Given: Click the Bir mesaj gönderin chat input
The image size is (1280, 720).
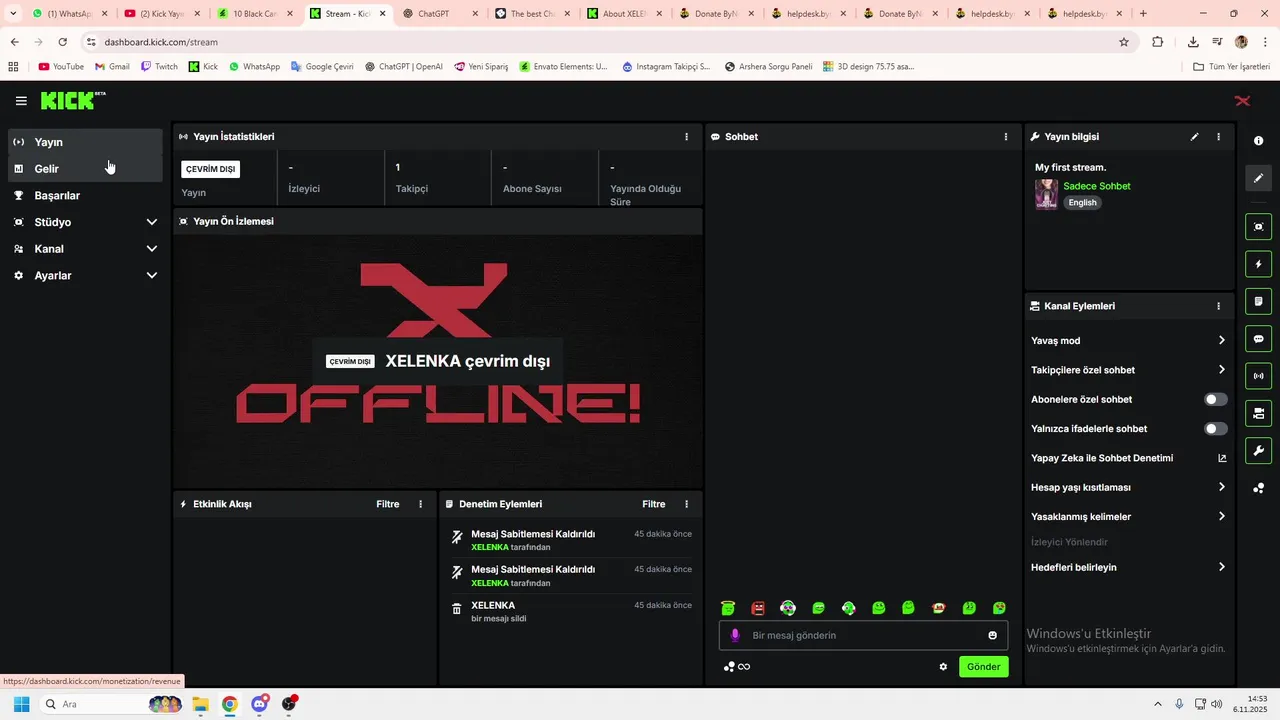Looking at the screenshot, I should pyautogui.click(x=863, y=635).
